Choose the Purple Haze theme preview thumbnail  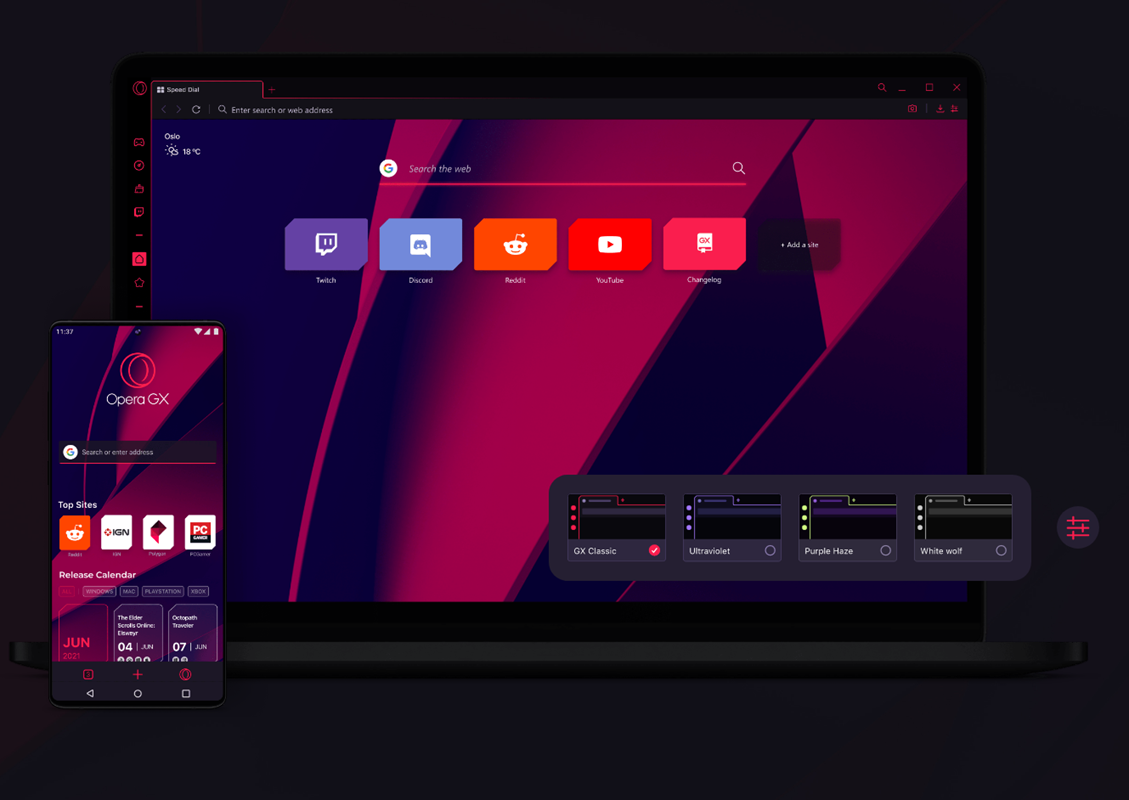pyautogui.click(x=847, y=516)
